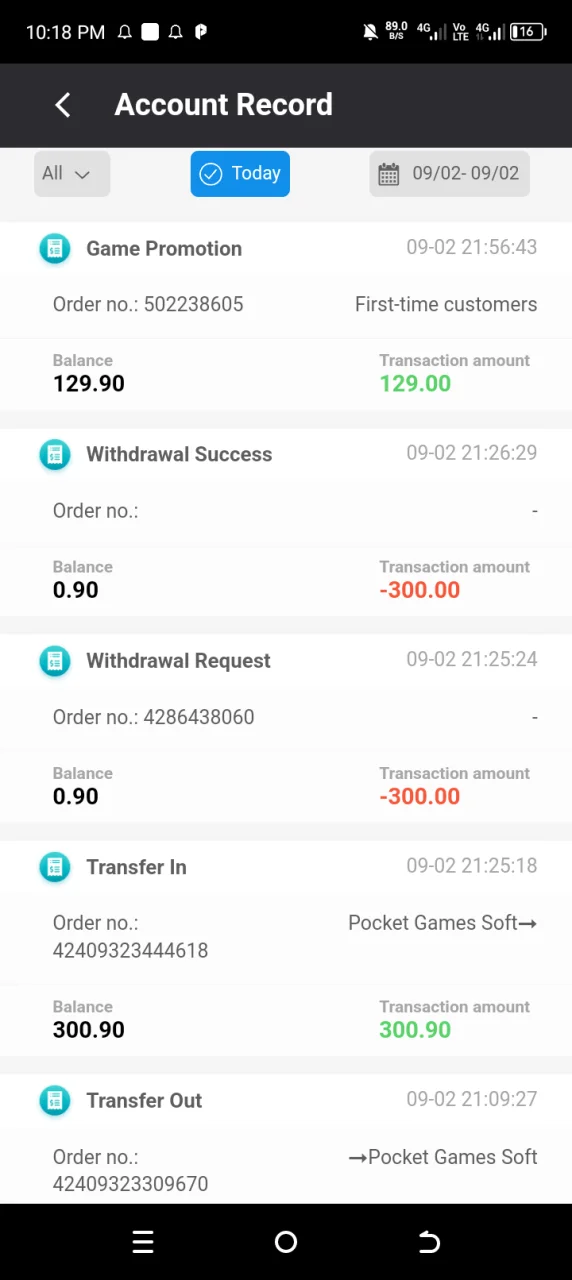The width and height of the screenshot is (572, 1280).
Task: Open recent apps via navigation bar menu
Action: click(143, 1242)
